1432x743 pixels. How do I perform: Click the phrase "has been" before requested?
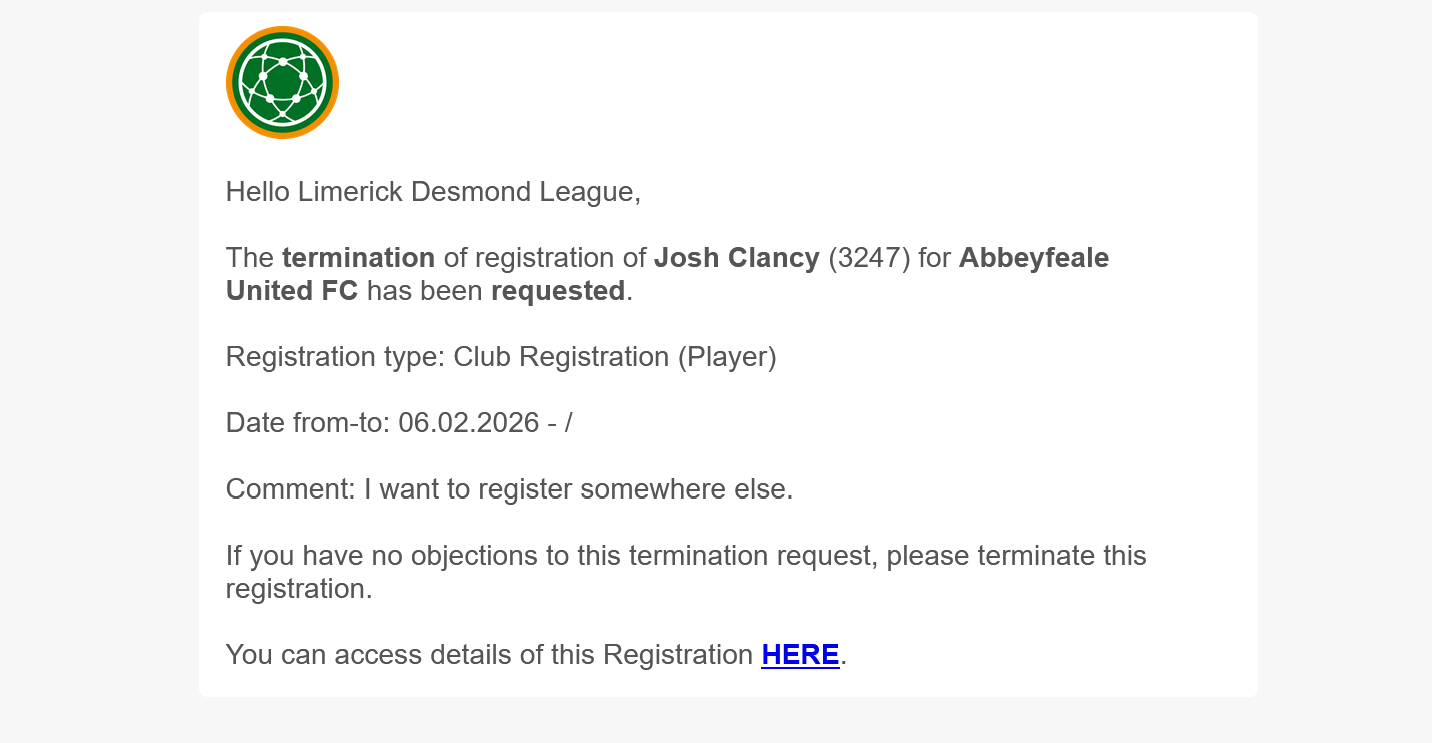pyautogui.click(x=424, y=291)
